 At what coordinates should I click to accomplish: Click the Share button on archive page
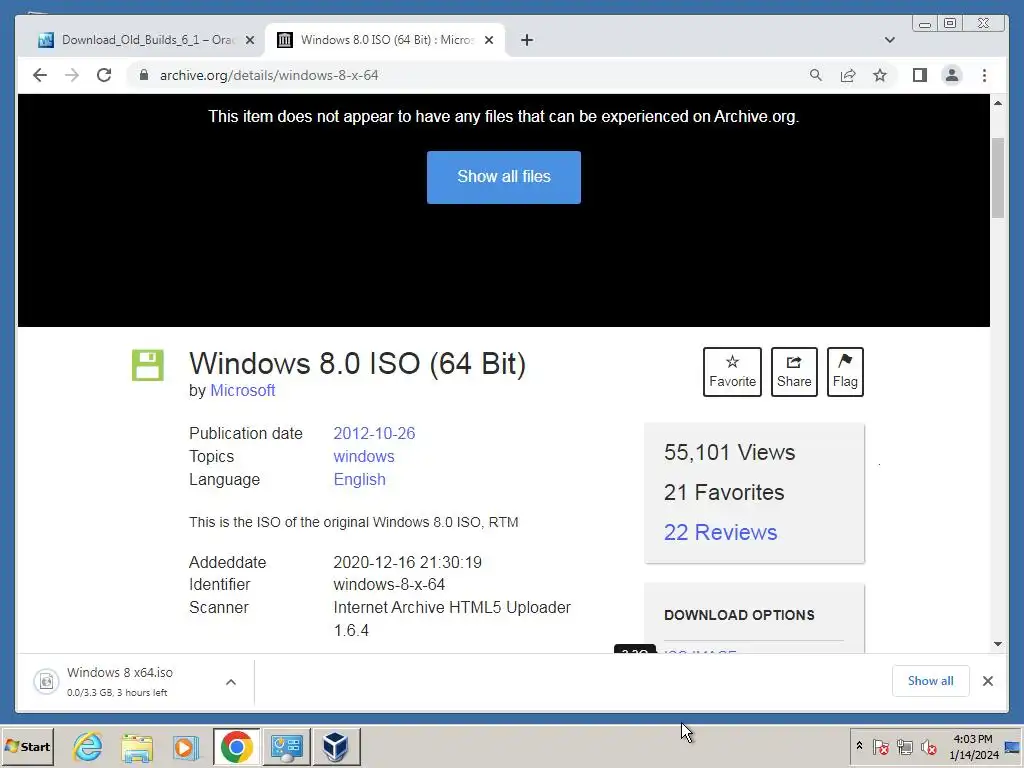[x=794, y=372]
